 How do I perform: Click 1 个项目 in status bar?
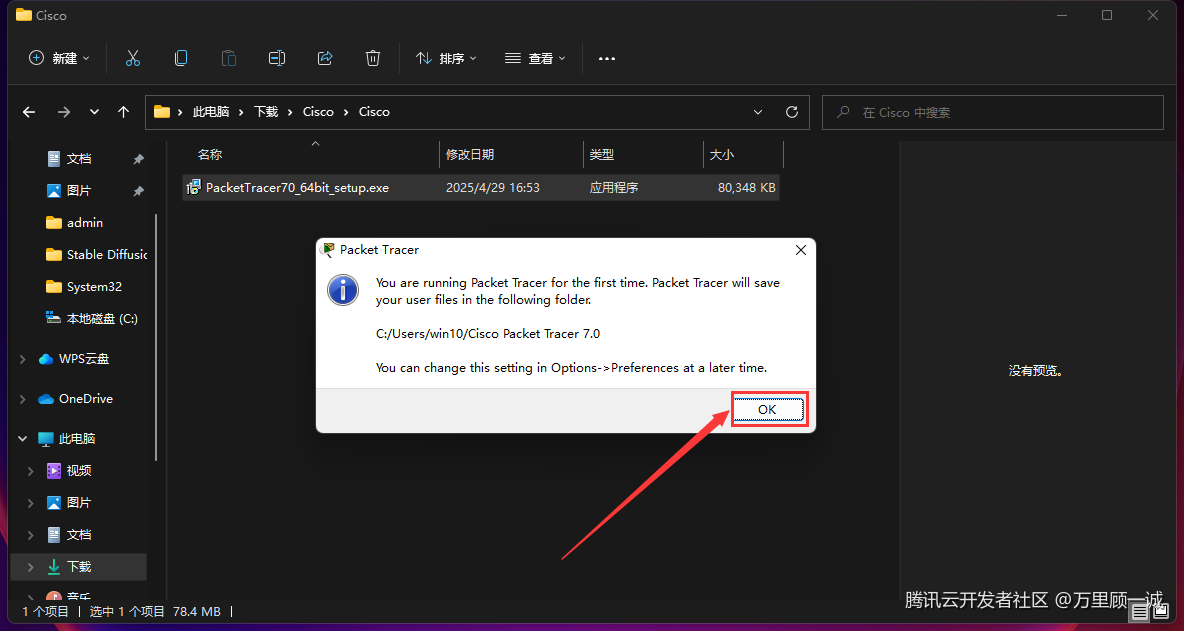(x=45, y=611)
